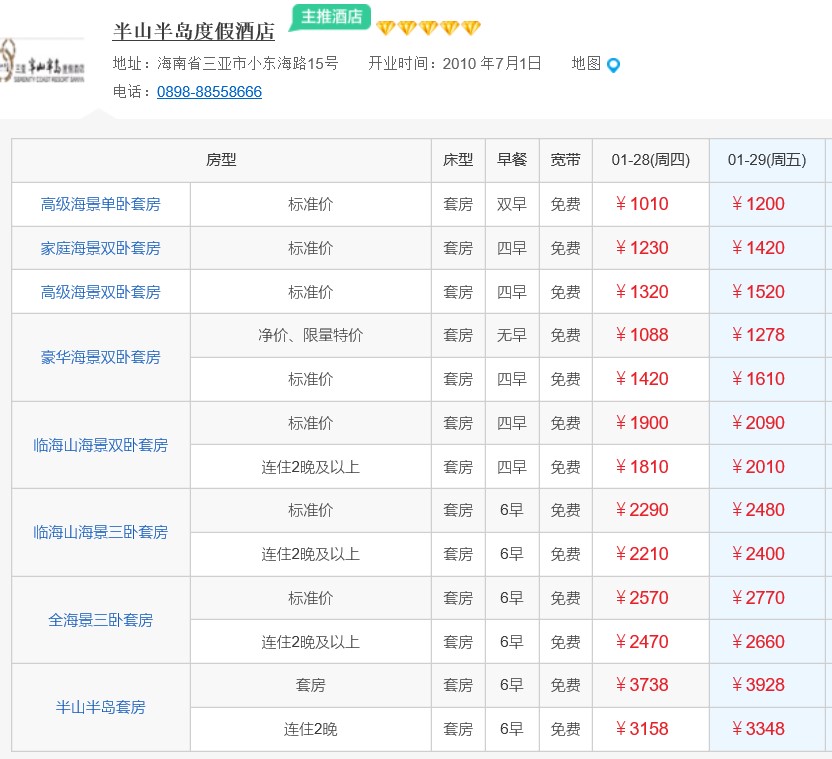Select the 高级海景单卧套房 room type

pos(100,204)
